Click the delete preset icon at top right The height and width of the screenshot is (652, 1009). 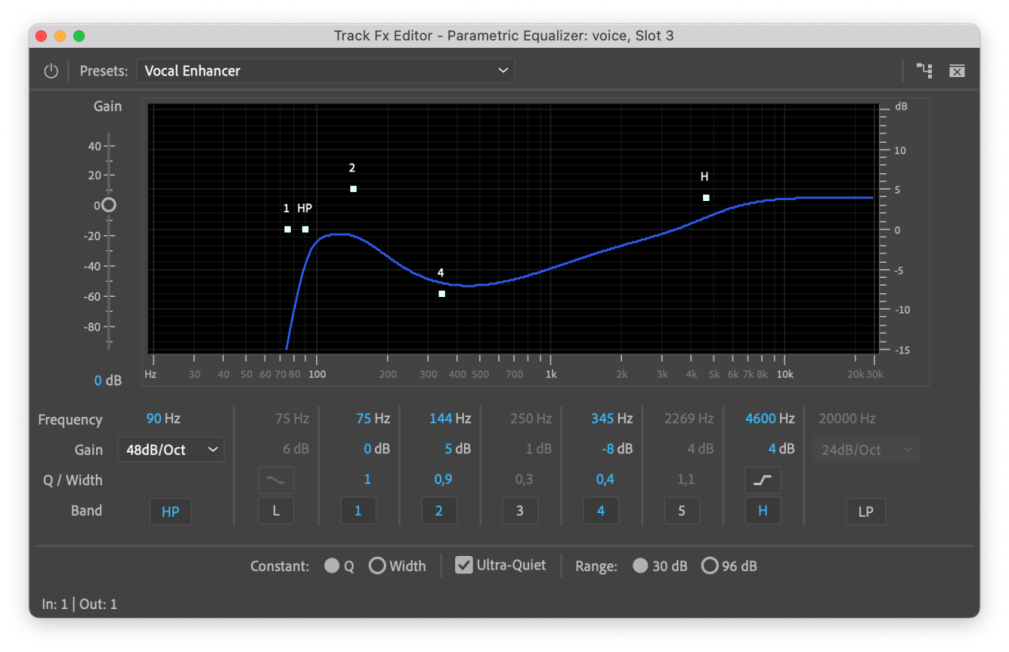click(957, 71)
